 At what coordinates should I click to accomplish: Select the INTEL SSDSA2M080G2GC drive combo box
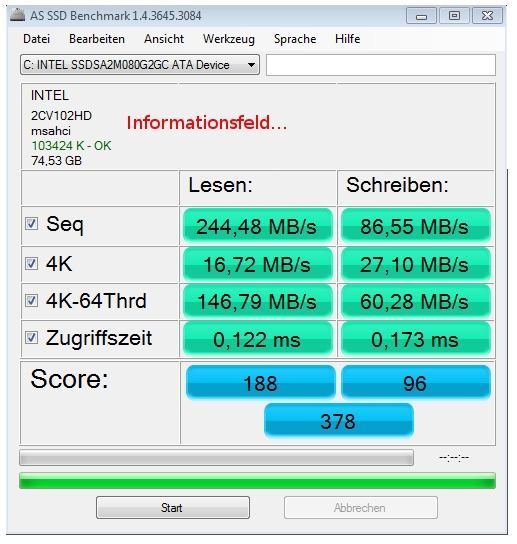(140, 65)
